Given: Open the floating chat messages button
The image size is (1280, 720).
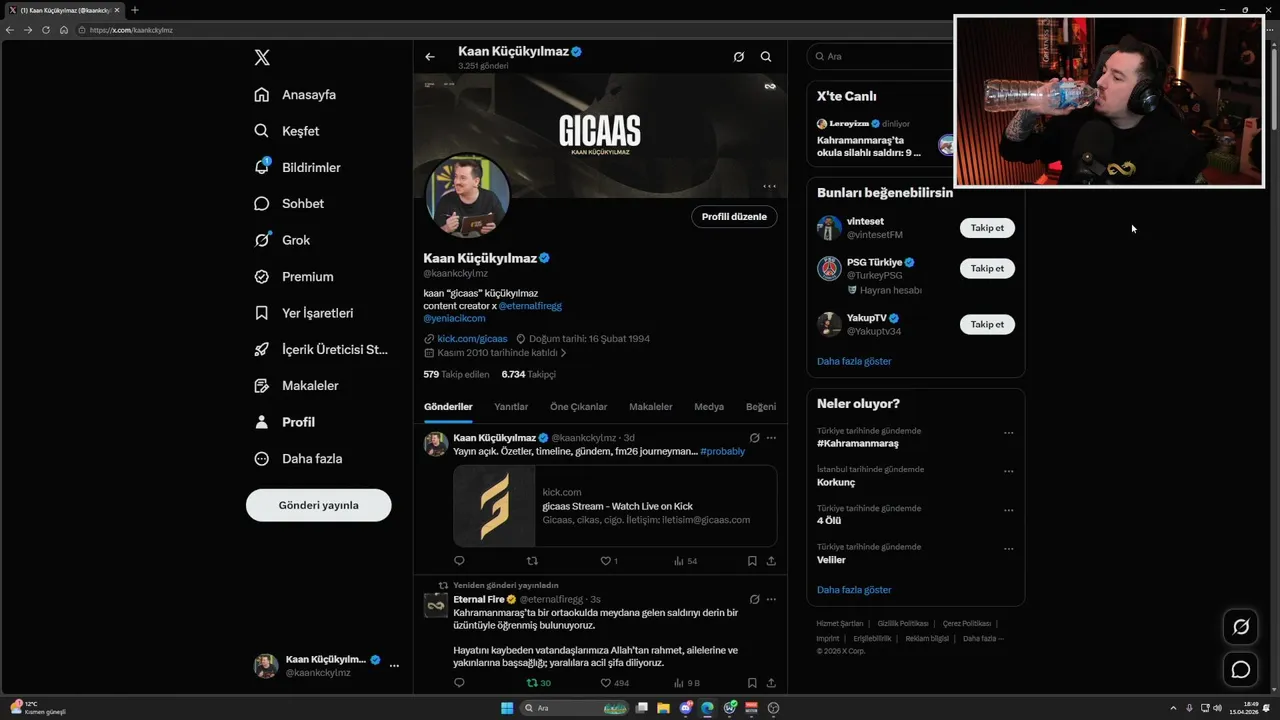Looking at the screenshot, I should (1241, 669).
